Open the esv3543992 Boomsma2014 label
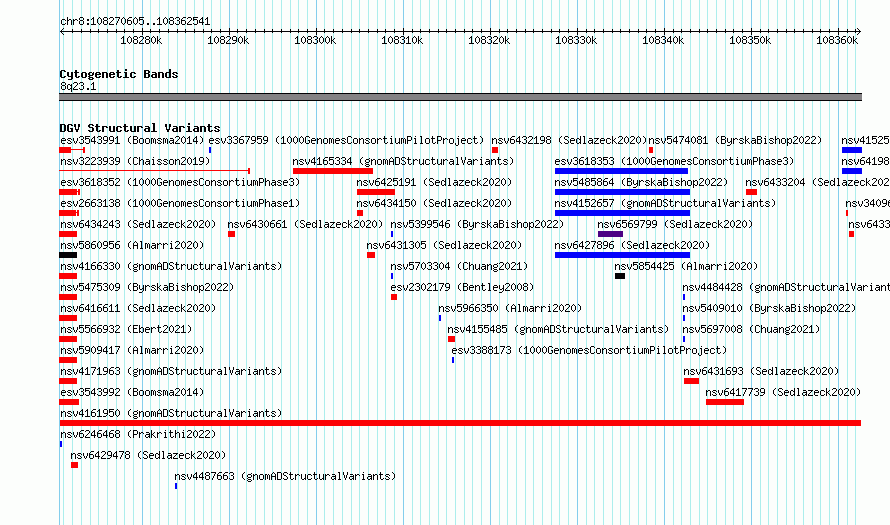Screen dimensions: 890x525 pos(132,392)
